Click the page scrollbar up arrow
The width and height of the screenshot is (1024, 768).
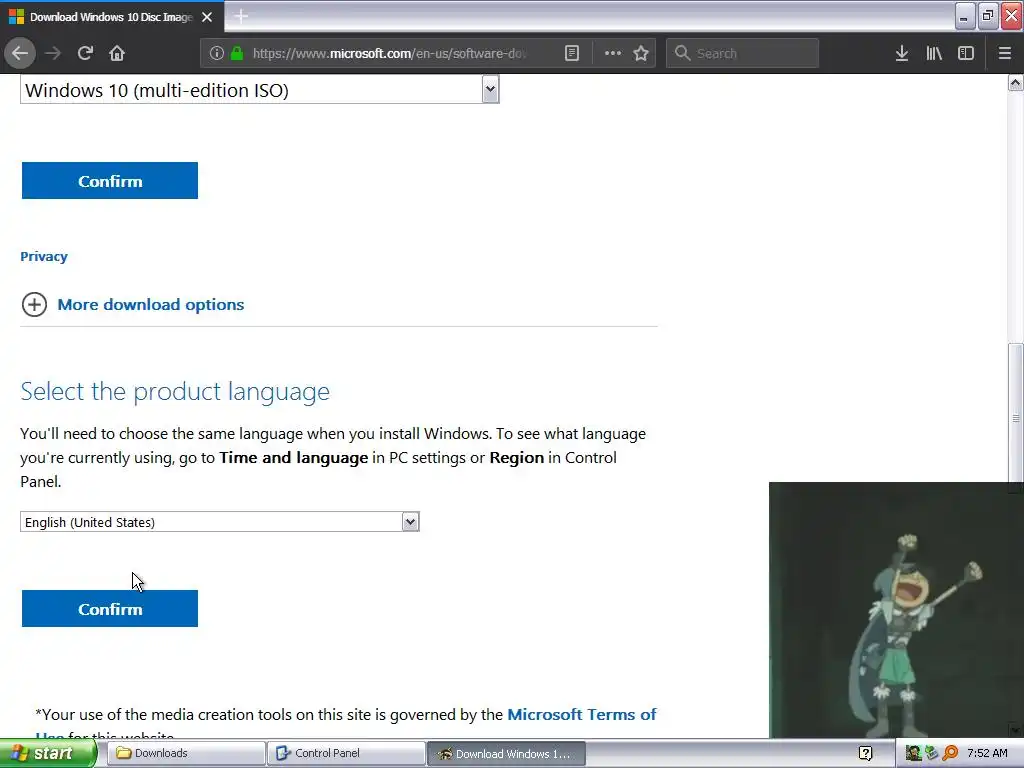pyautogui.click(x=1016, y=82)
